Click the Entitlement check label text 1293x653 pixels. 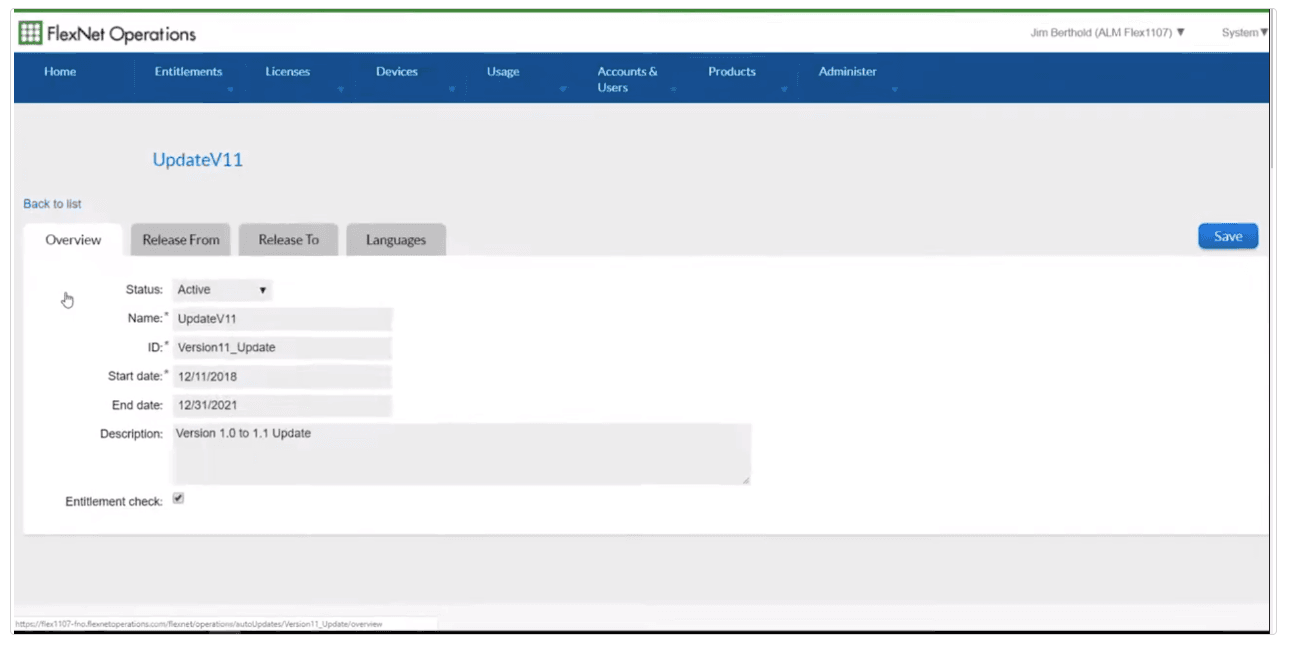coord(114,502)
